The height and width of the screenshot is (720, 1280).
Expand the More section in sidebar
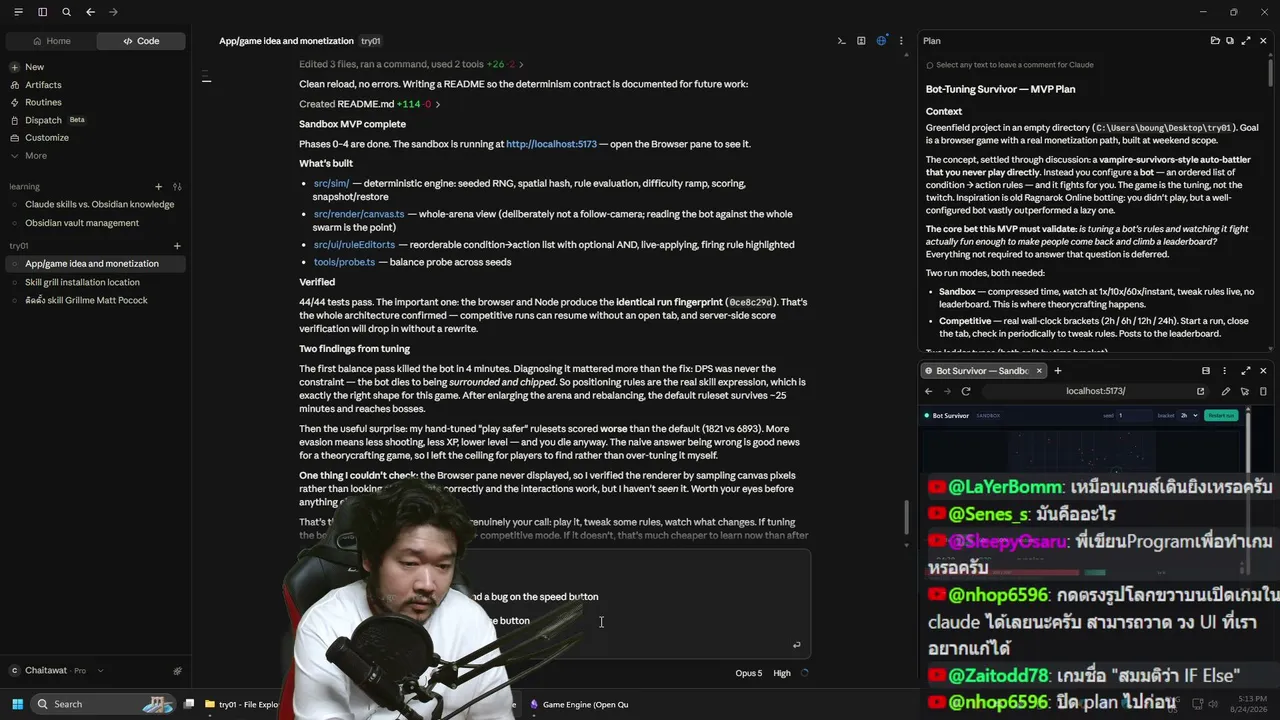36,156
